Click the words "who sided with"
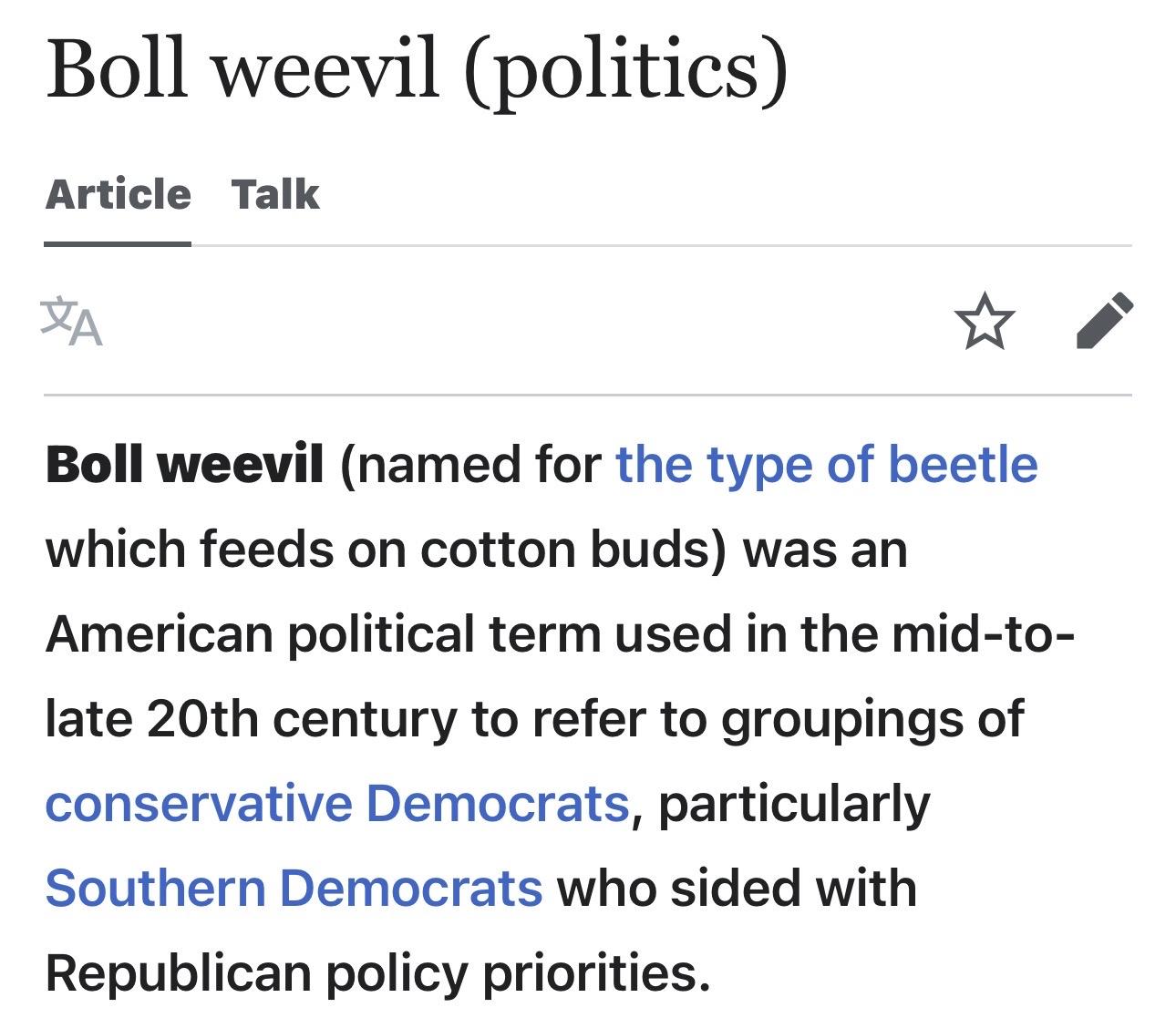 pos(737,888)
